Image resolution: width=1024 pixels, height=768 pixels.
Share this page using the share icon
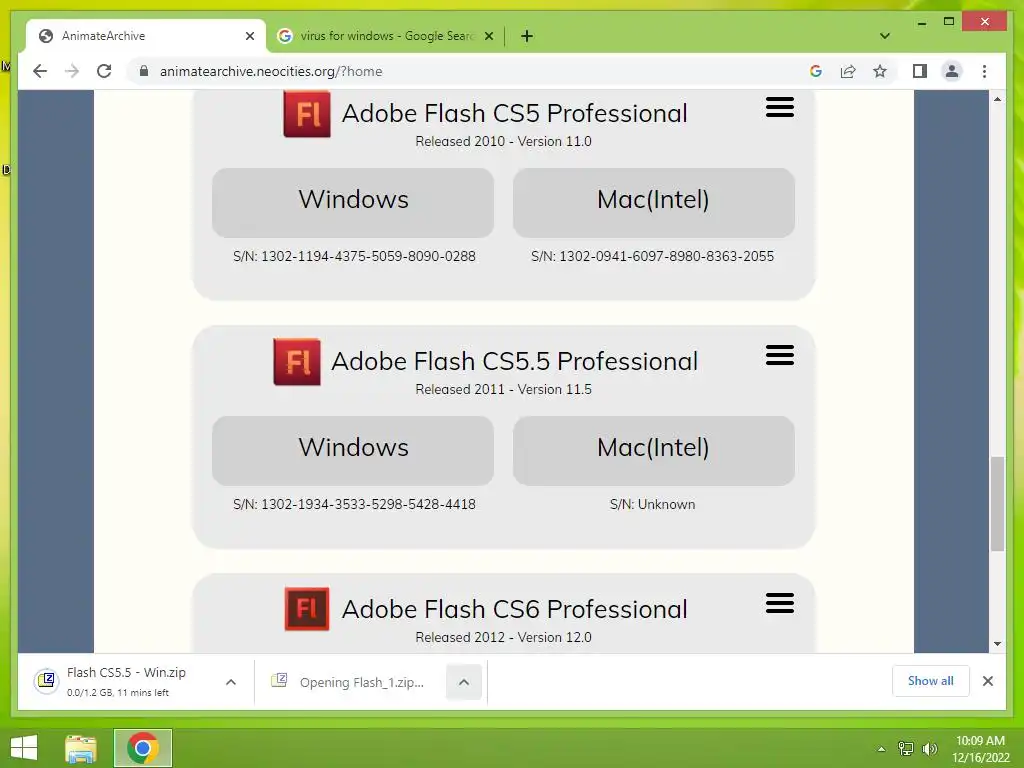[848, 71]
